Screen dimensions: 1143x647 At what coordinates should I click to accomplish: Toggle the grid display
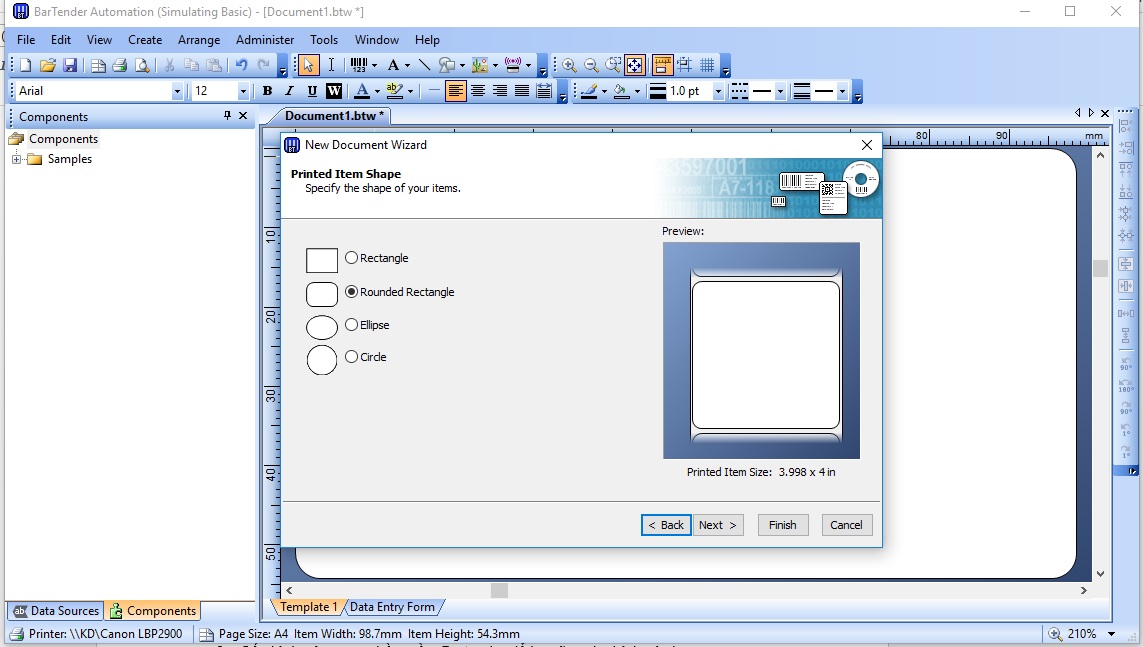707,66
